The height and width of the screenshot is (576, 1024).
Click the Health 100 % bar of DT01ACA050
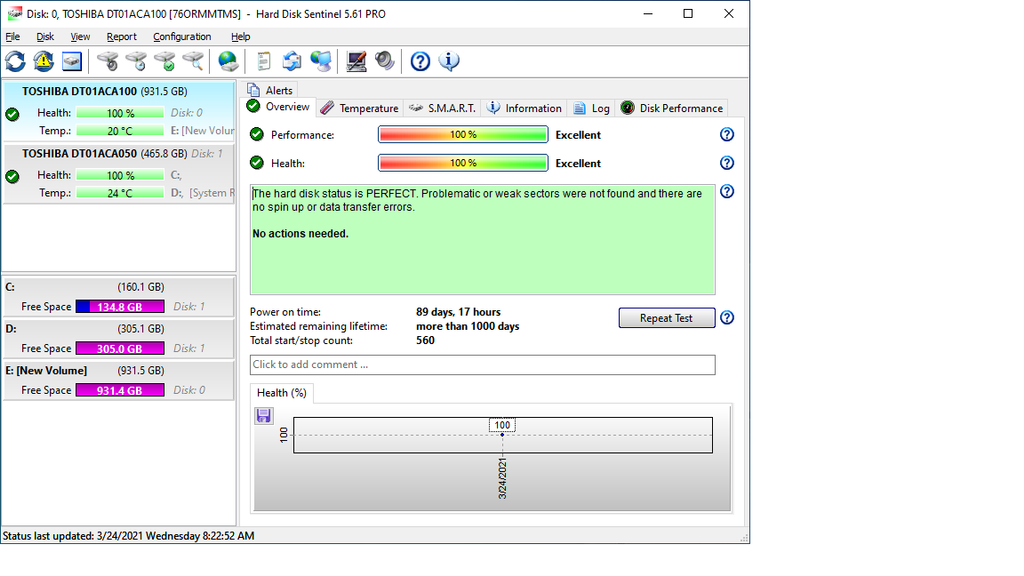120,176
